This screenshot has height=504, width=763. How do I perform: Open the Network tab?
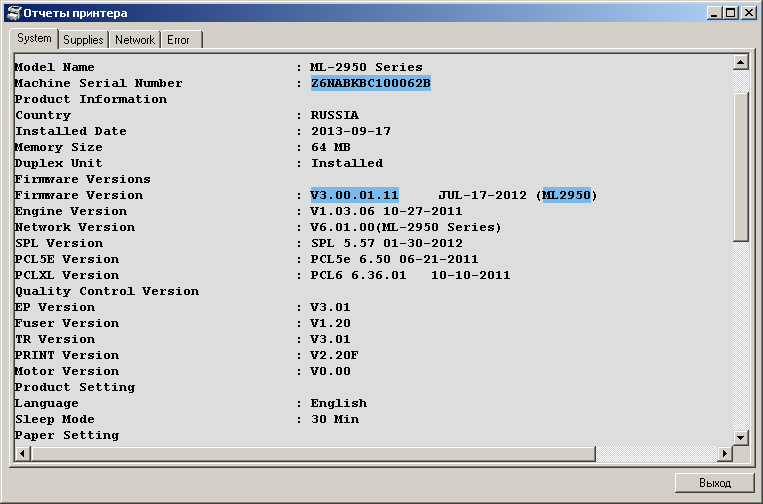click(135, 40)
